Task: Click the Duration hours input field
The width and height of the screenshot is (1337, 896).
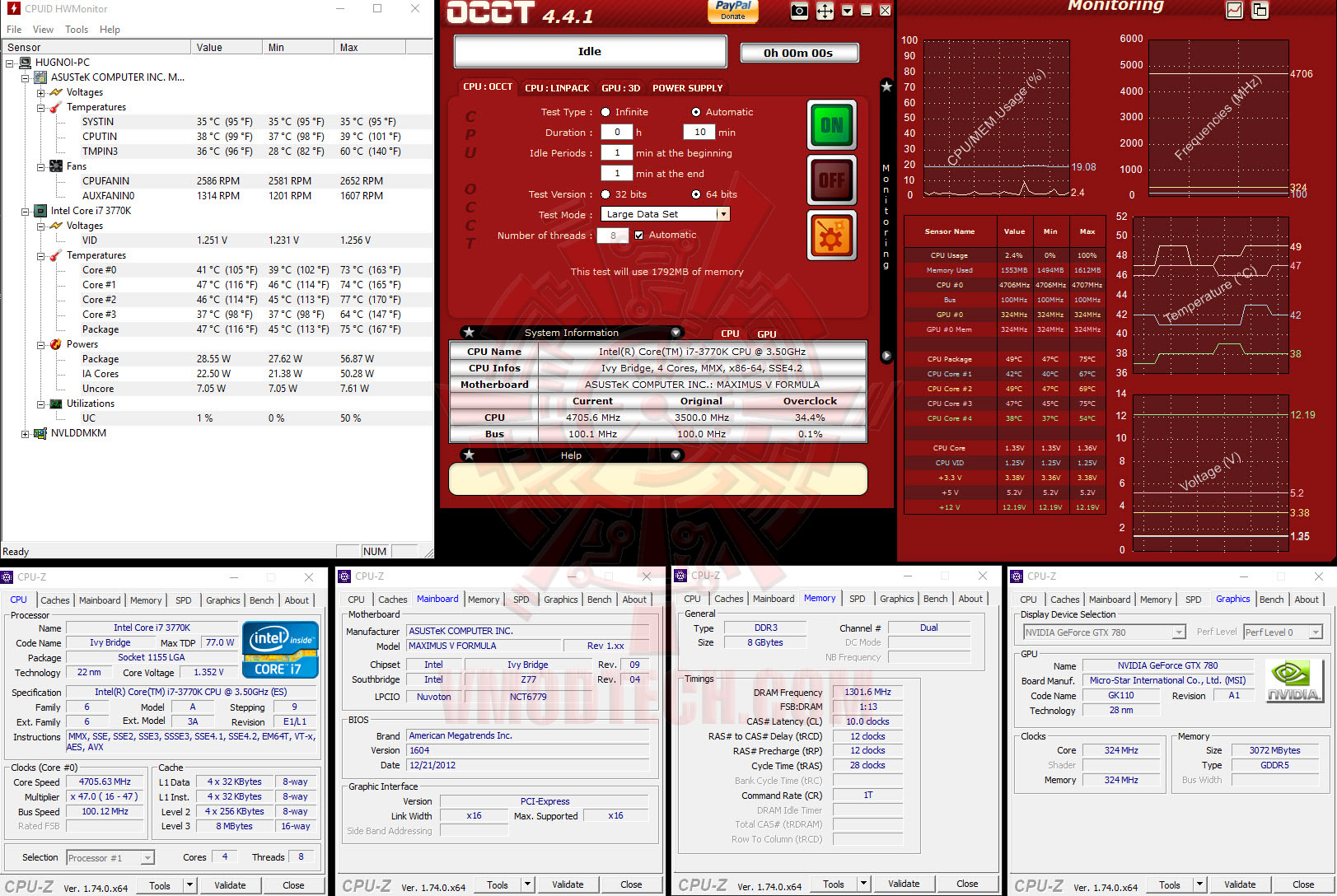Action: tap(617, 132)
